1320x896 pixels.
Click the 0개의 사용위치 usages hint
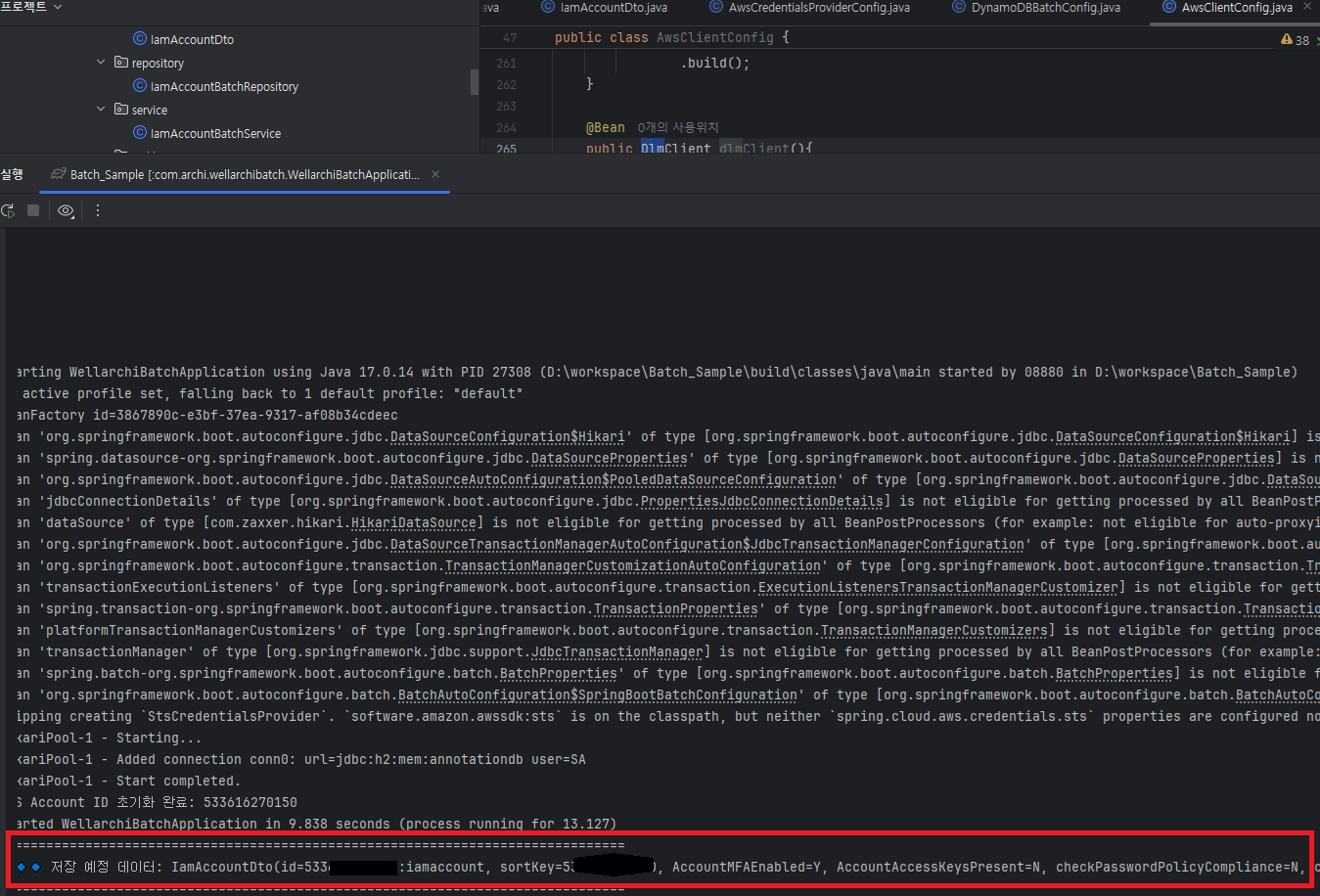point(678,127)
